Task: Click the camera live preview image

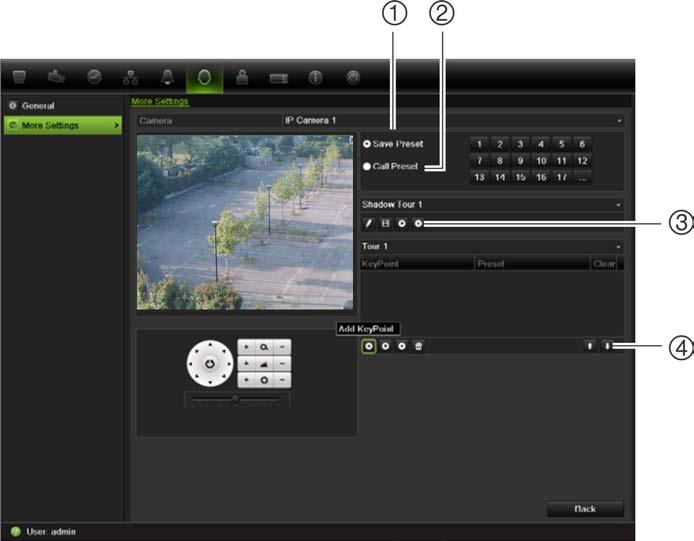Action: [x=245, y=222]
